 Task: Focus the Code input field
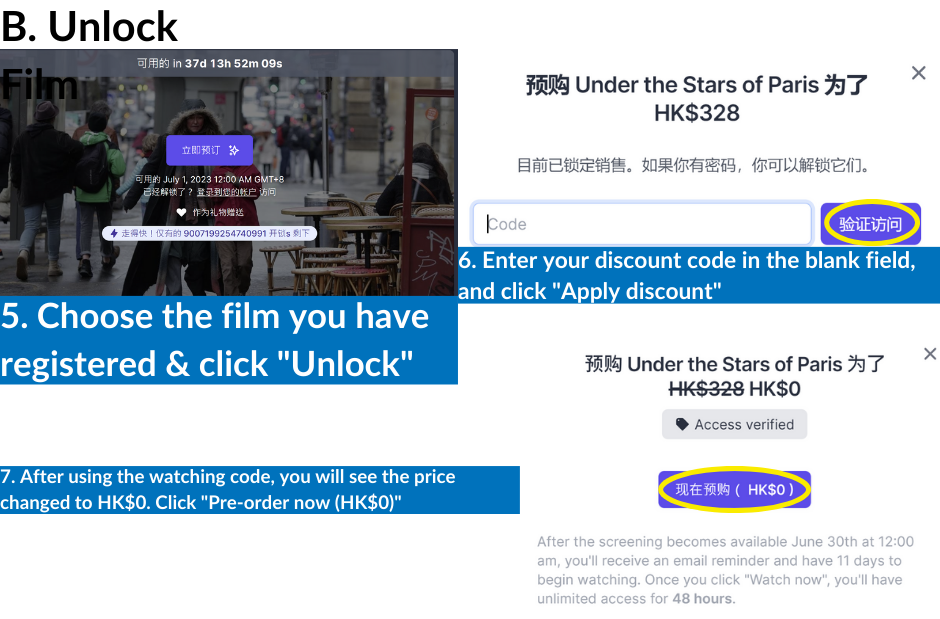642,224
